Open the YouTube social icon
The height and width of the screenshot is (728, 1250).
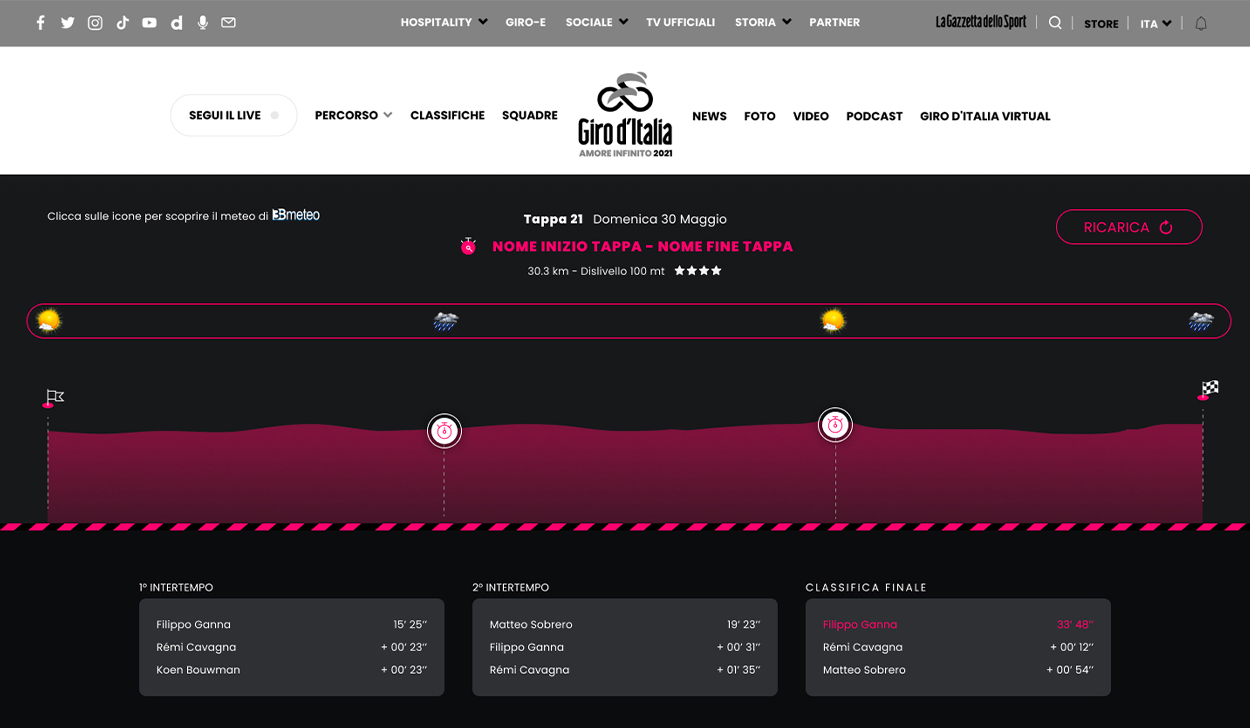[x=149, y=23]
